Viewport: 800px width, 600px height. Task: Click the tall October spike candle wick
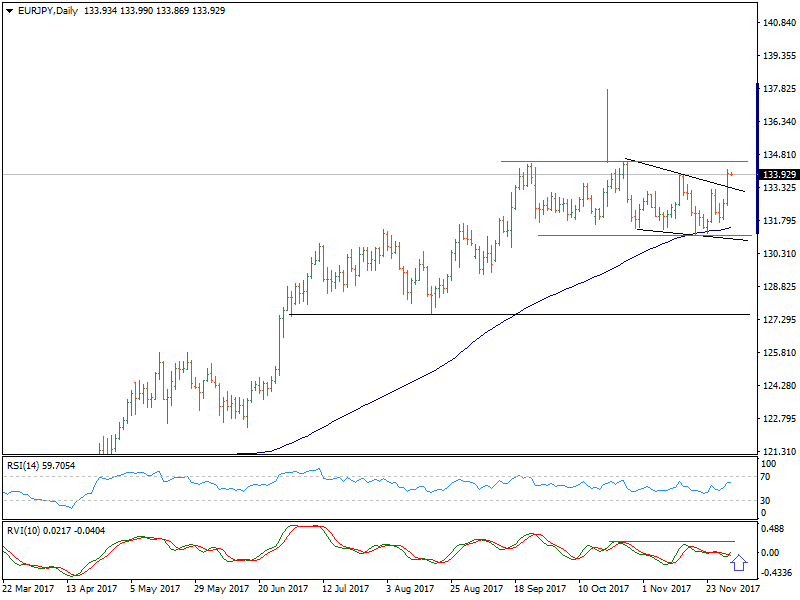point(607,120)
